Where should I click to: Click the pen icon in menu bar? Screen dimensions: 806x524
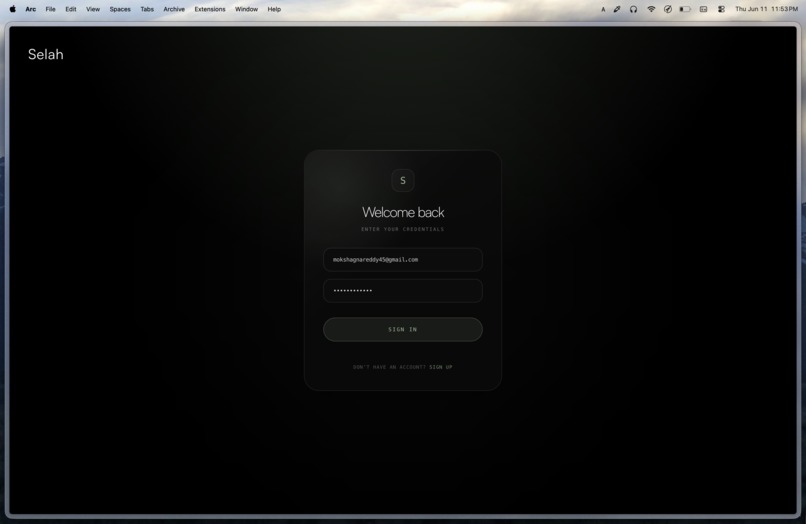[617, 9]
